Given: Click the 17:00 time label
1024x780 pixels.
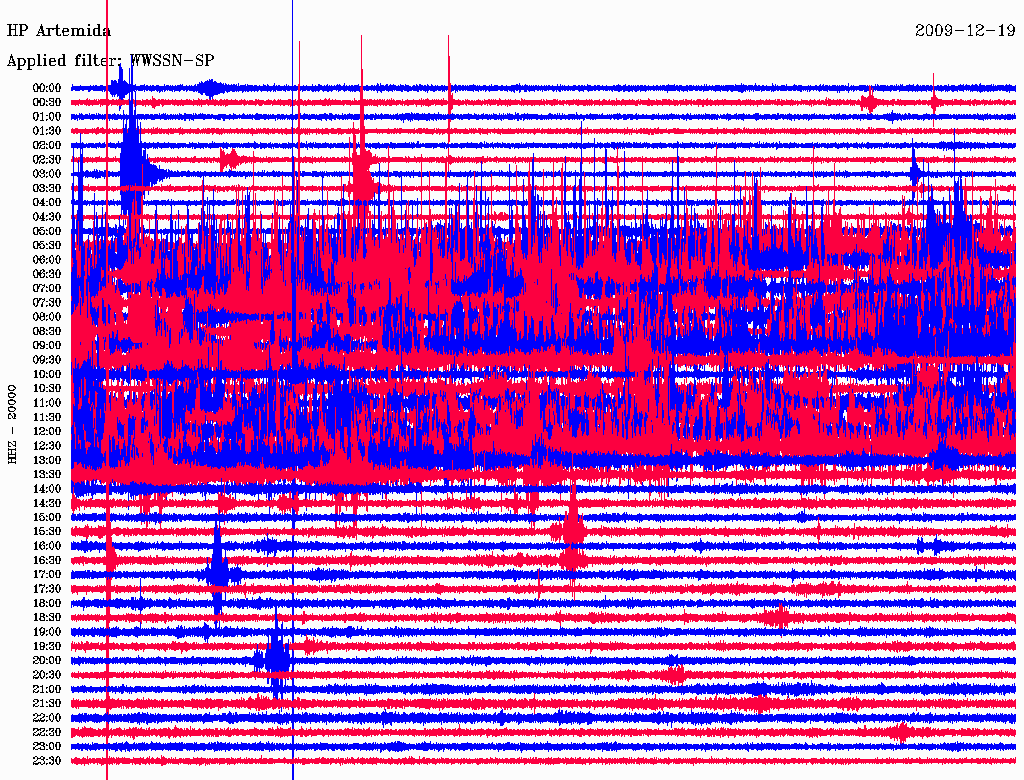Looking at the screenshot, I should click(47, 574).
